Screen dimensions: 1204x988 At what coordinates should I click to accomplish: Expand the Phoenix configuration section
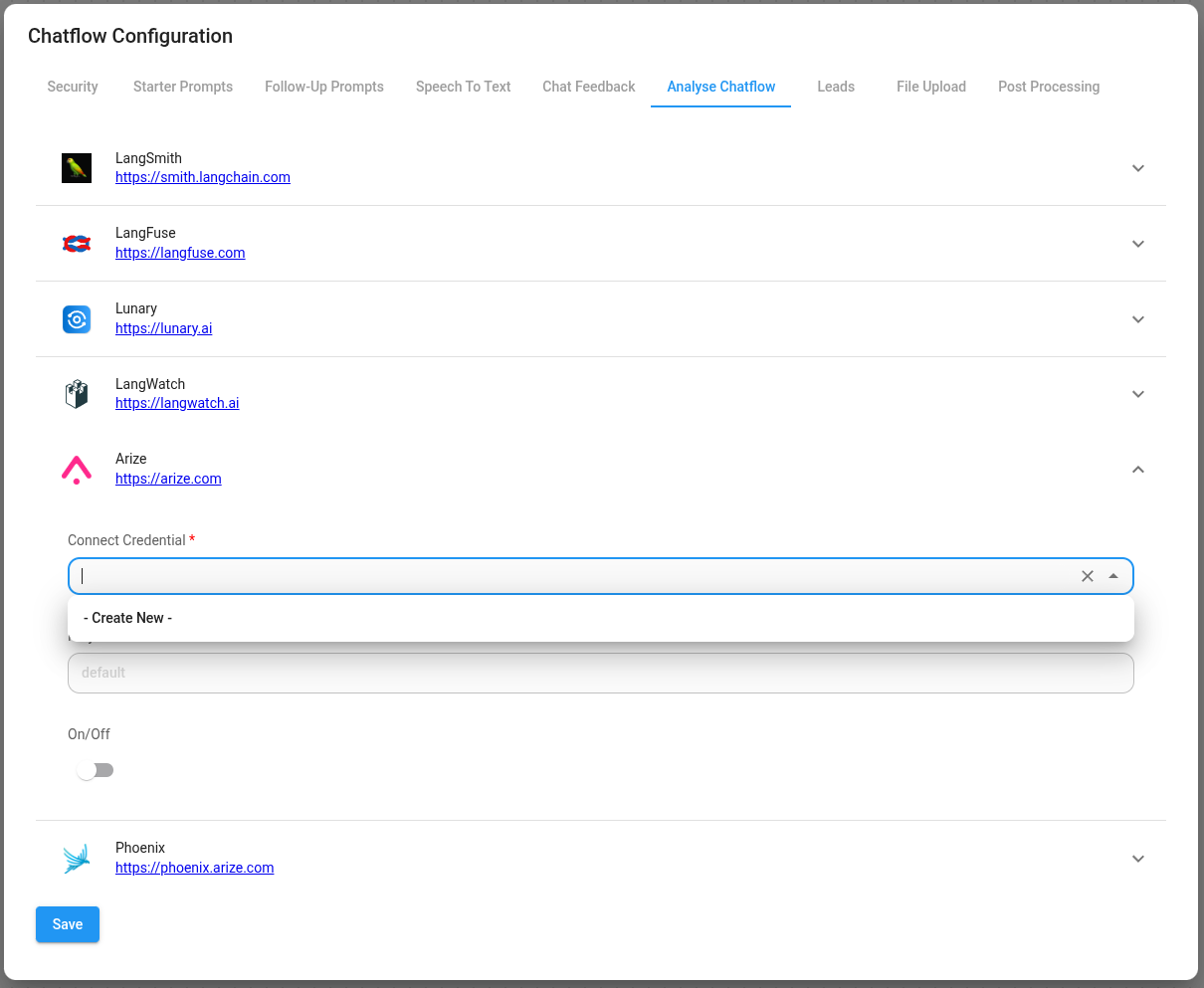pyautogui.click(x=1137, y=858)
